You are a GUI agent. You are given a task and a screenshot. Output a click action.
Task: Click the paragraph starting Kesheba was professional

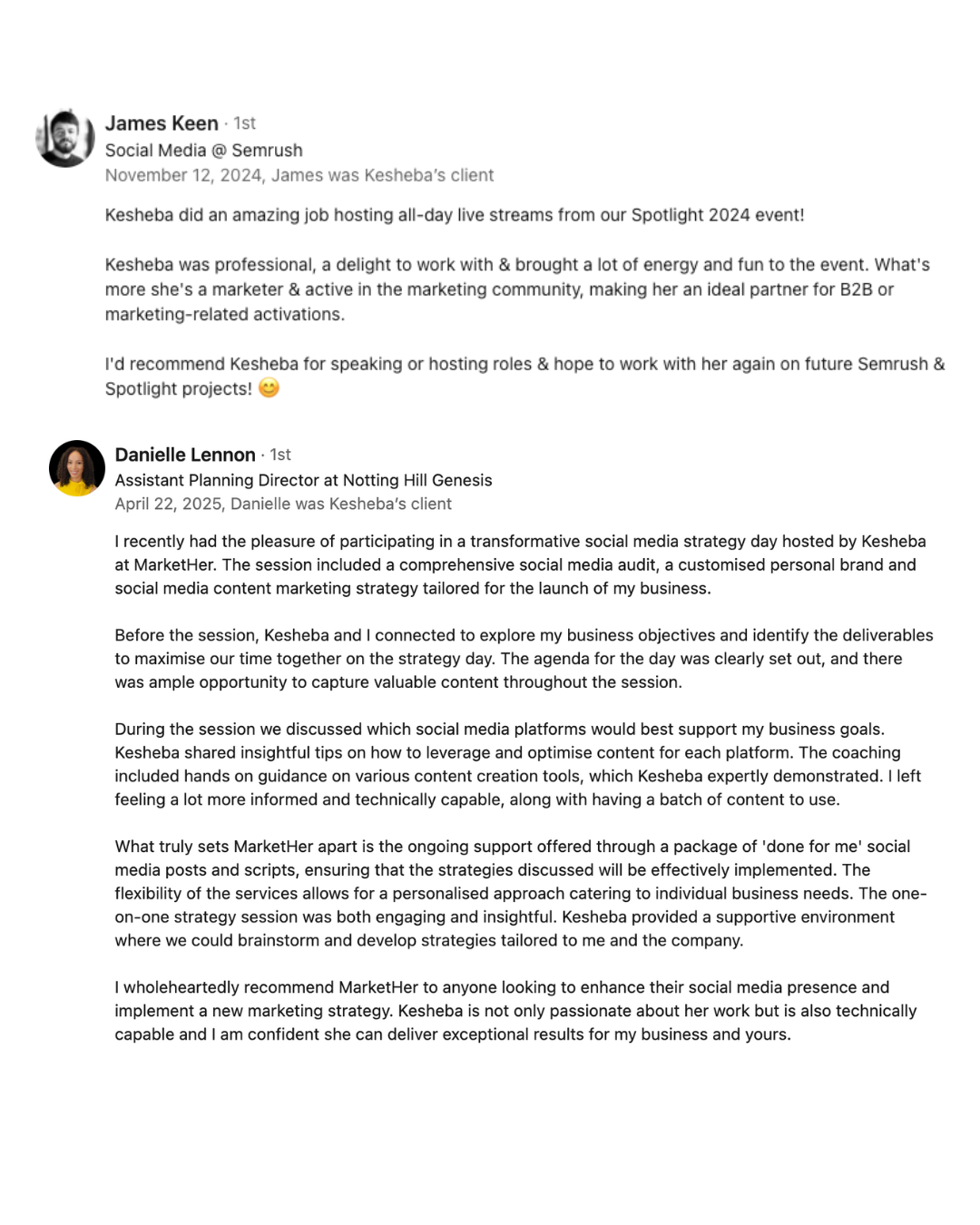(518, 289)
